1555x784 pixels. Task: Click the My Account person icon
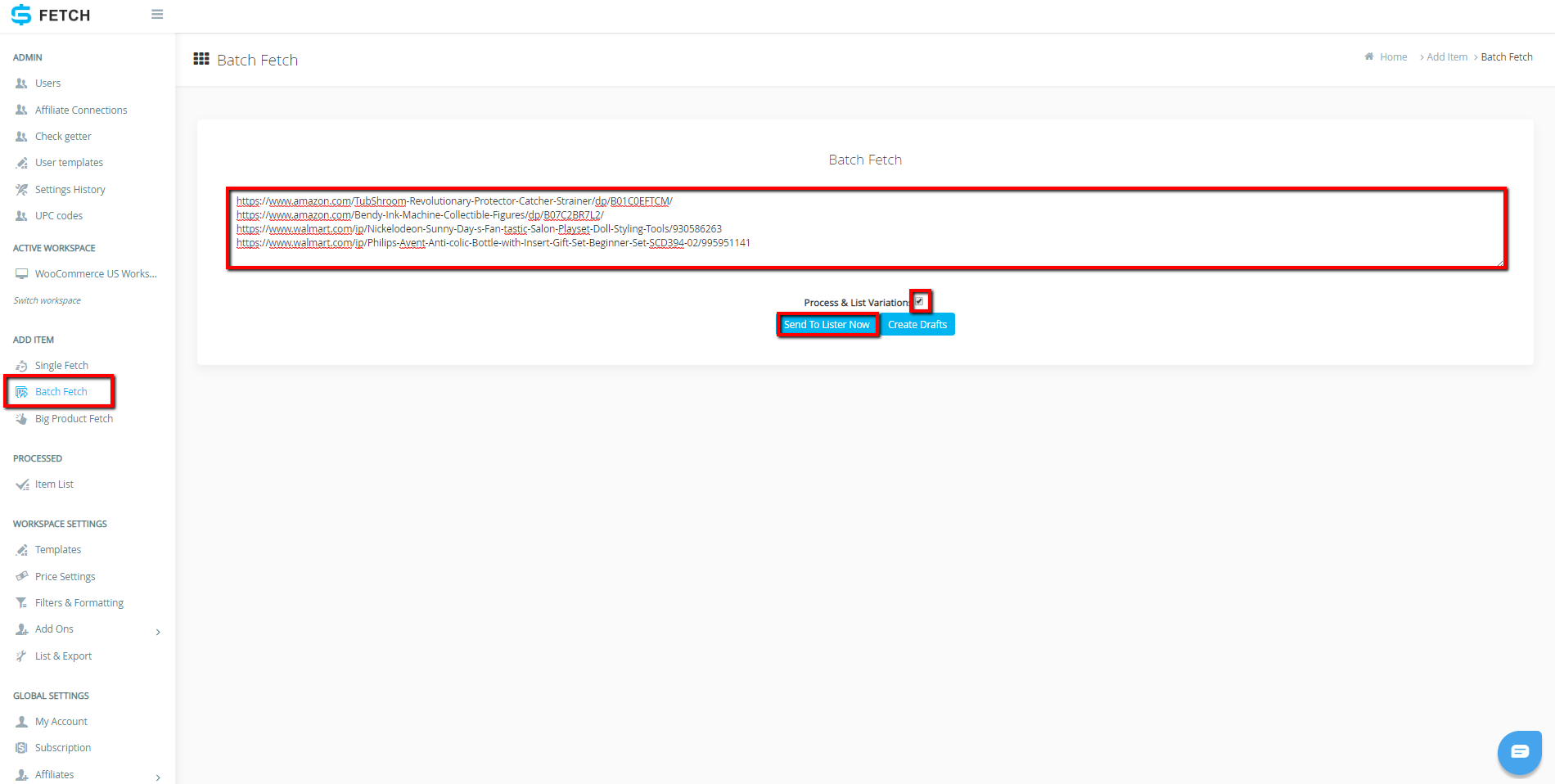[x=21, y=722]
